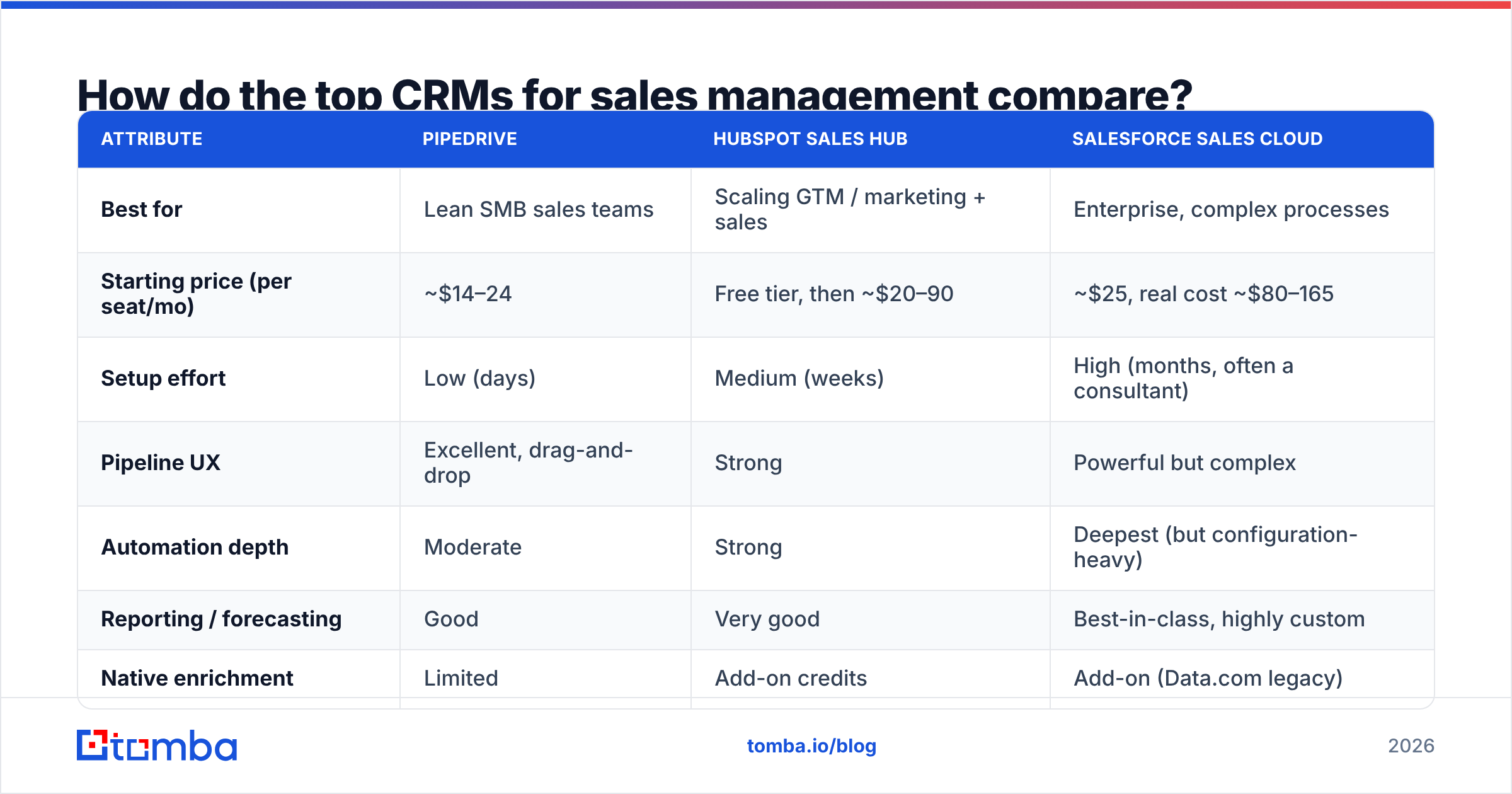Screen dimensions: 1512x794
Task: Click the 2026 year label
Action: coord(1411,746)
